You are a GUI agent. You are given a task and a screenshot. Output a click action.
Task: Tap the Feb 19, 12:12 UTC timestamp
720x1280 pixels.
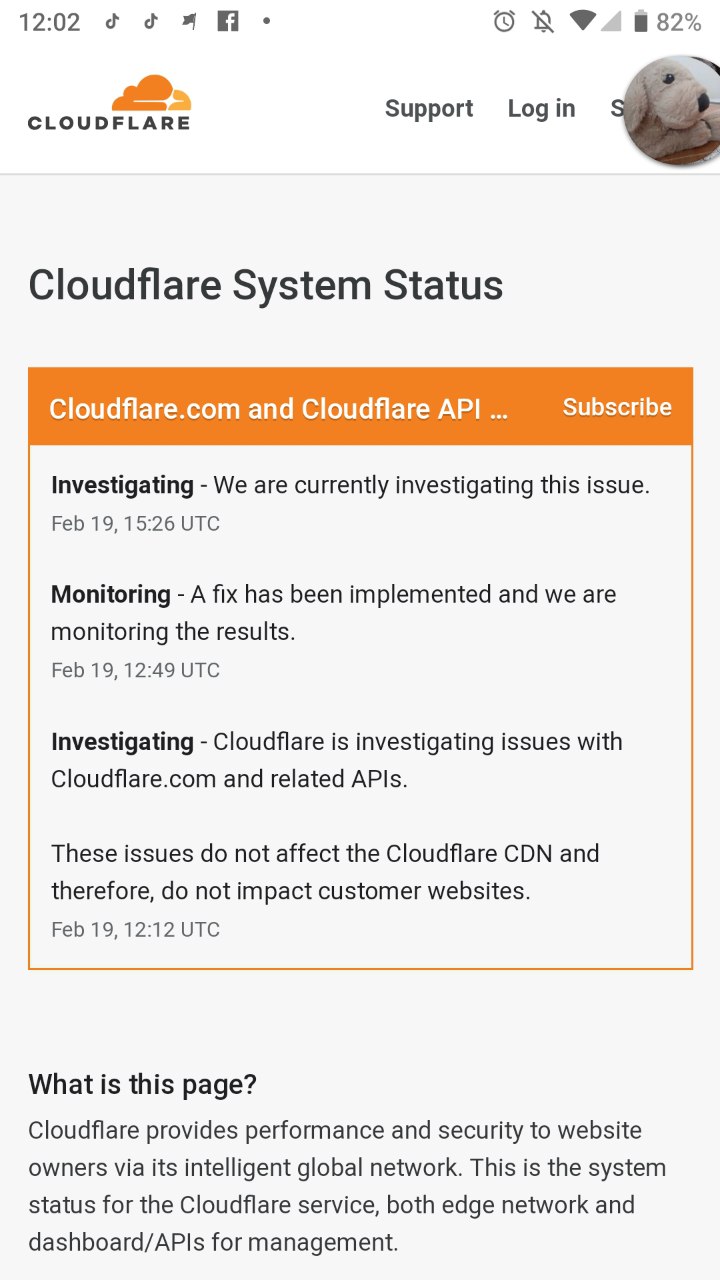pyautogui.click(x=135, y=930)
